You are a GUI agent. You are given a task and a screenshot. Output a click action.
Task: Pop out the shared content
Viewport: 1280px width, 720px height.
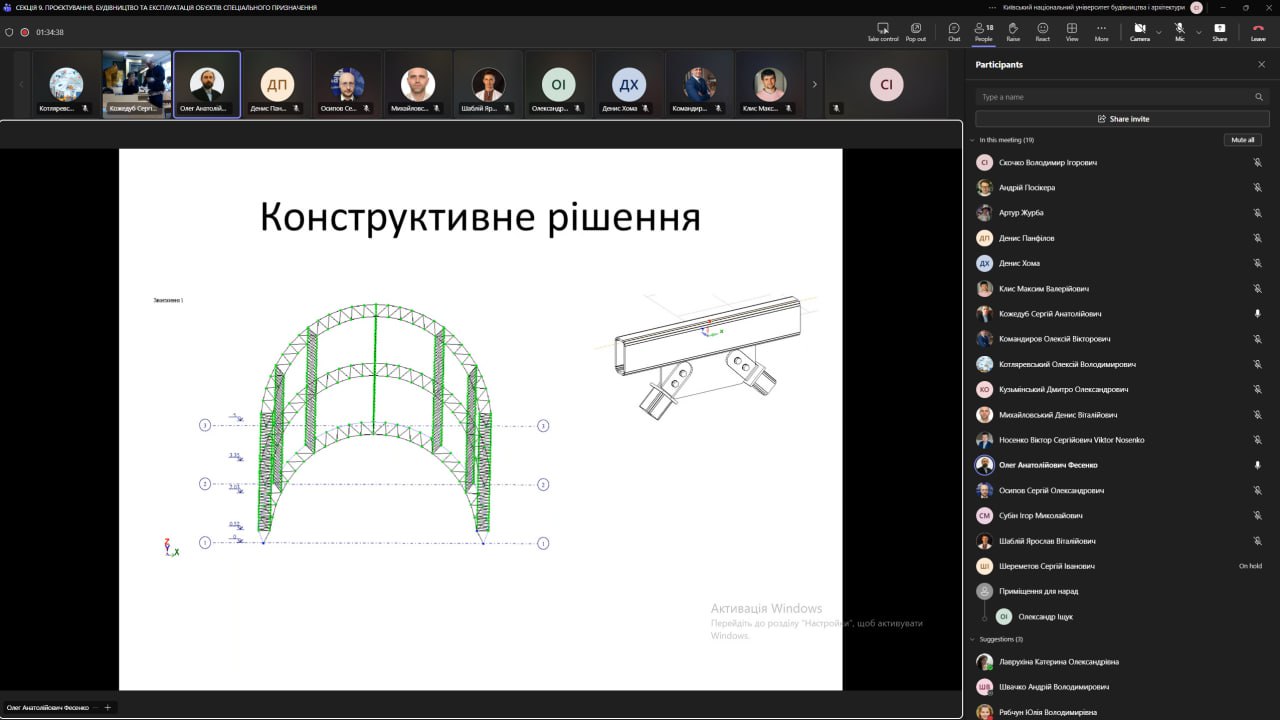915,29
